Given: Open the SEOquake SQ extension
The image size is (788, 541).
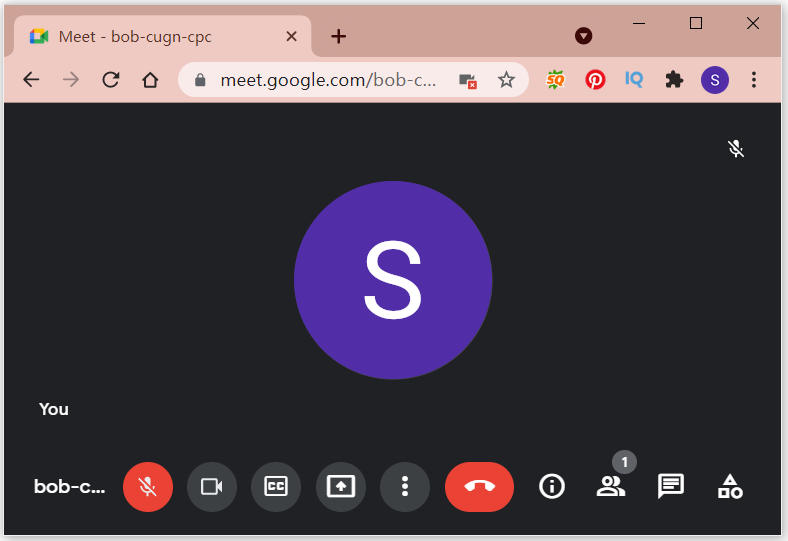Looking at the screenshot, I should tap(555, 80).
